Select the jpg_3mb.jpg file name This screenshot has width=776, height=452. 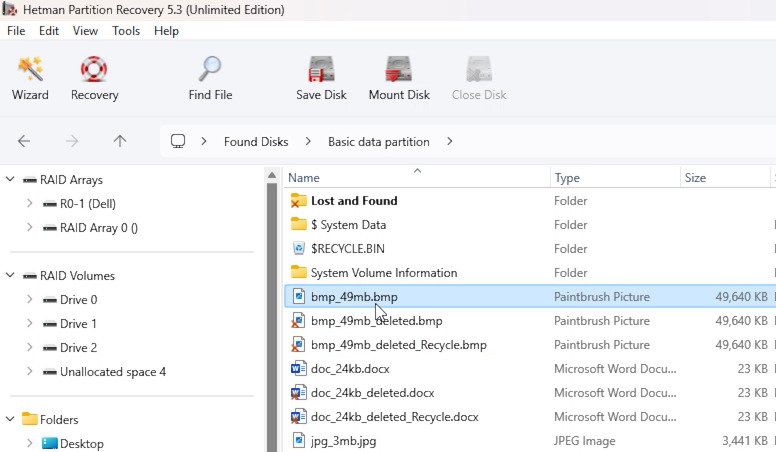pyautogui.click(x=343, y=441)
